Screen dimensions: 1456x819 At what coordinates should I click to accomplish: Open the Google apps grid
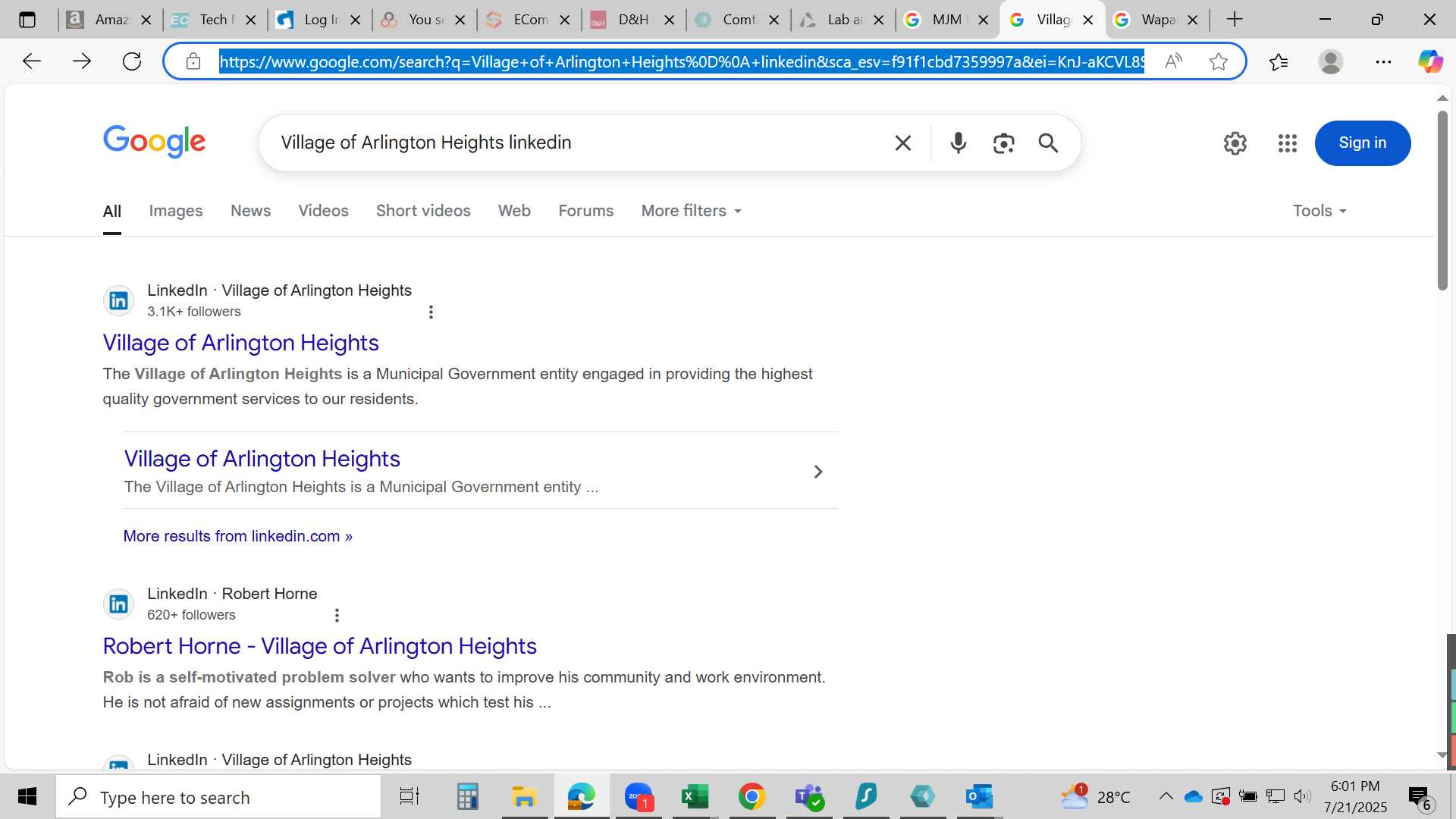[1288, 143]
